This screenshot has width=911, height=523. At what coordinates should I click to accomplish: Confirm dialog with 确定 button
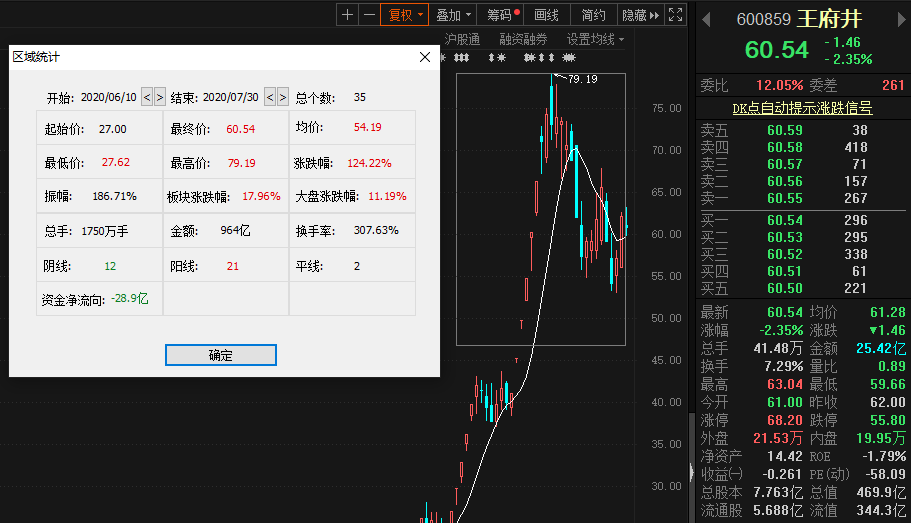tap(221, 355)
